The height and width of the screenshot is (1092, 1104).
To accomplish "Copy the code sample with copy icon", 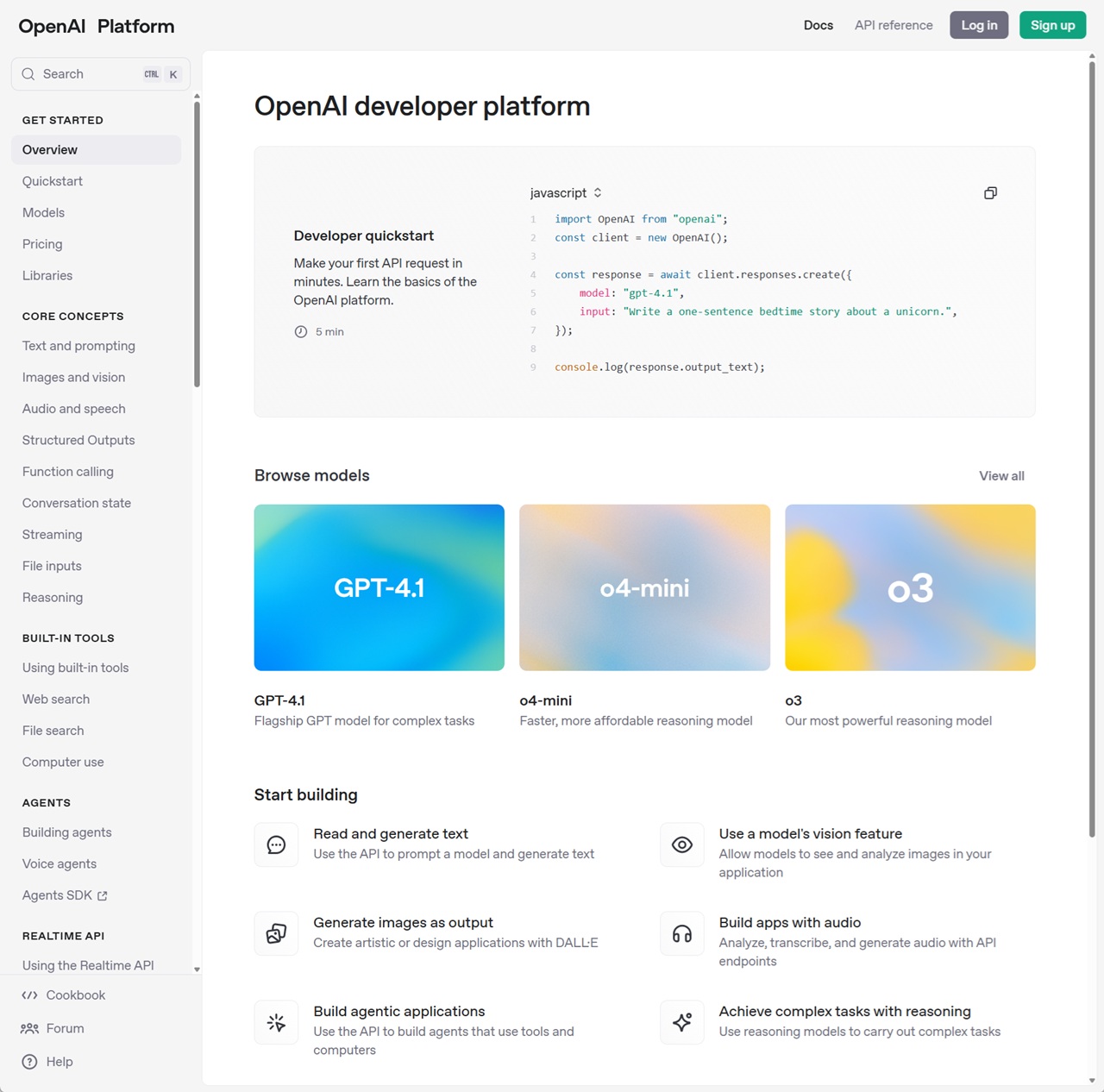I will pyautogui.click(x=990, y=193).
